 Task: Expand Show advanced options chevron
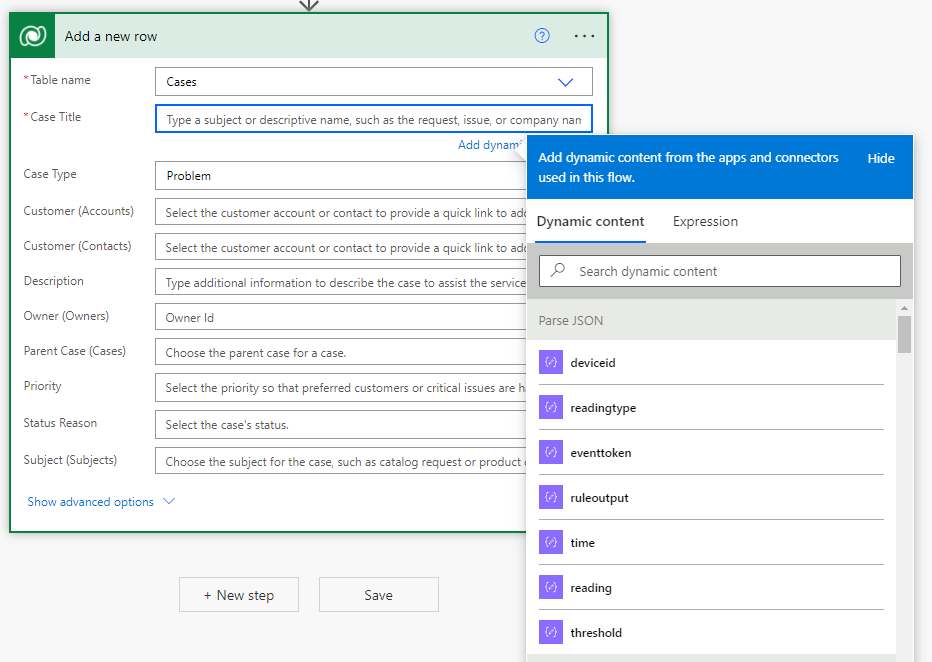coord(169,502)
